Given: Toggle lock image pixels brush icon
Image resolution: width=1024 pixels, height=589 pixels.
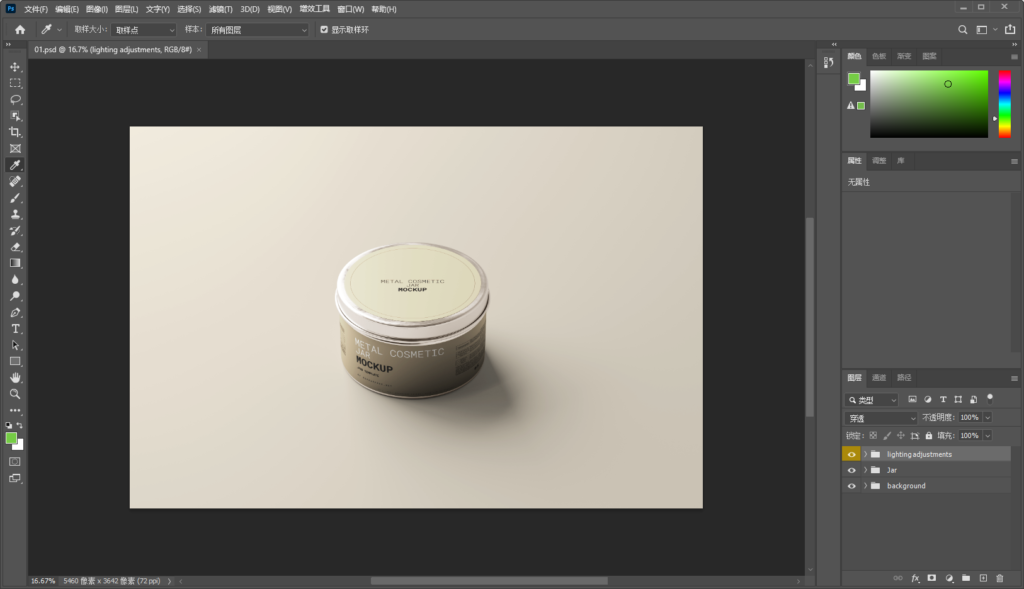Looking at the screenshot, I should 887,436.
